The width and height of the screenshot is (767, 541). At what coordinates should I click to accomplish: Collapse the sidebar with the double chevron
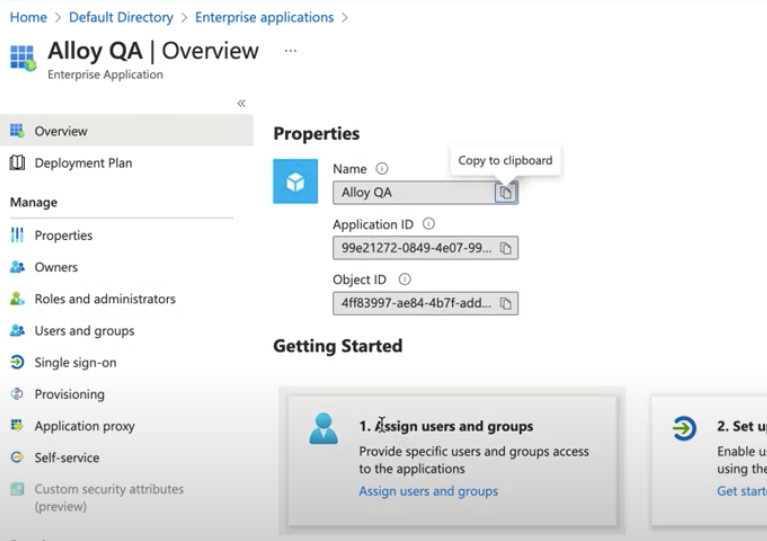[241, 103]
